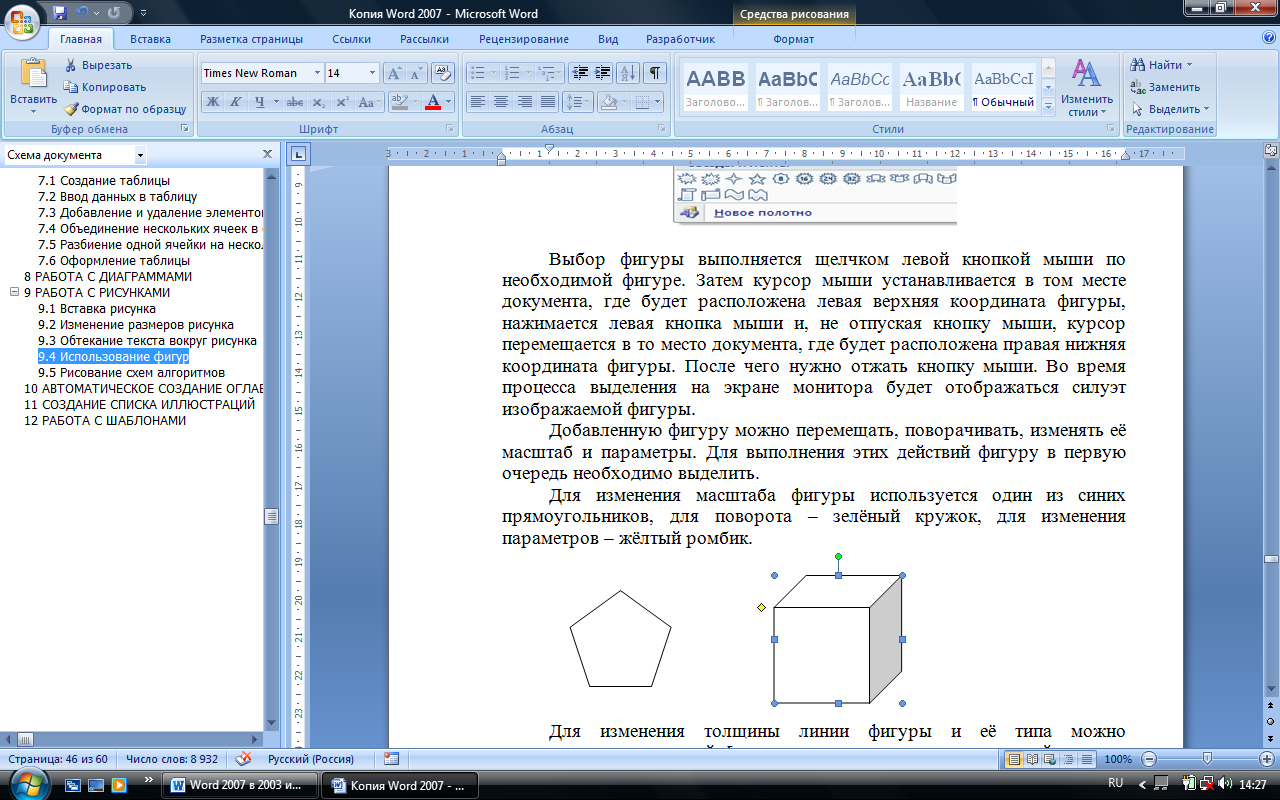Click the Cut (Вырезать) button
1280x800 pixels.
point(98,65)
